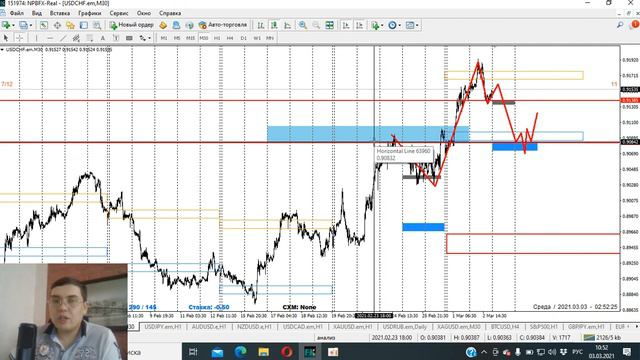This screenshot has height=360, width=640.
Task: Click the blue icon after MetaEditor
Action: click(176, 25)
